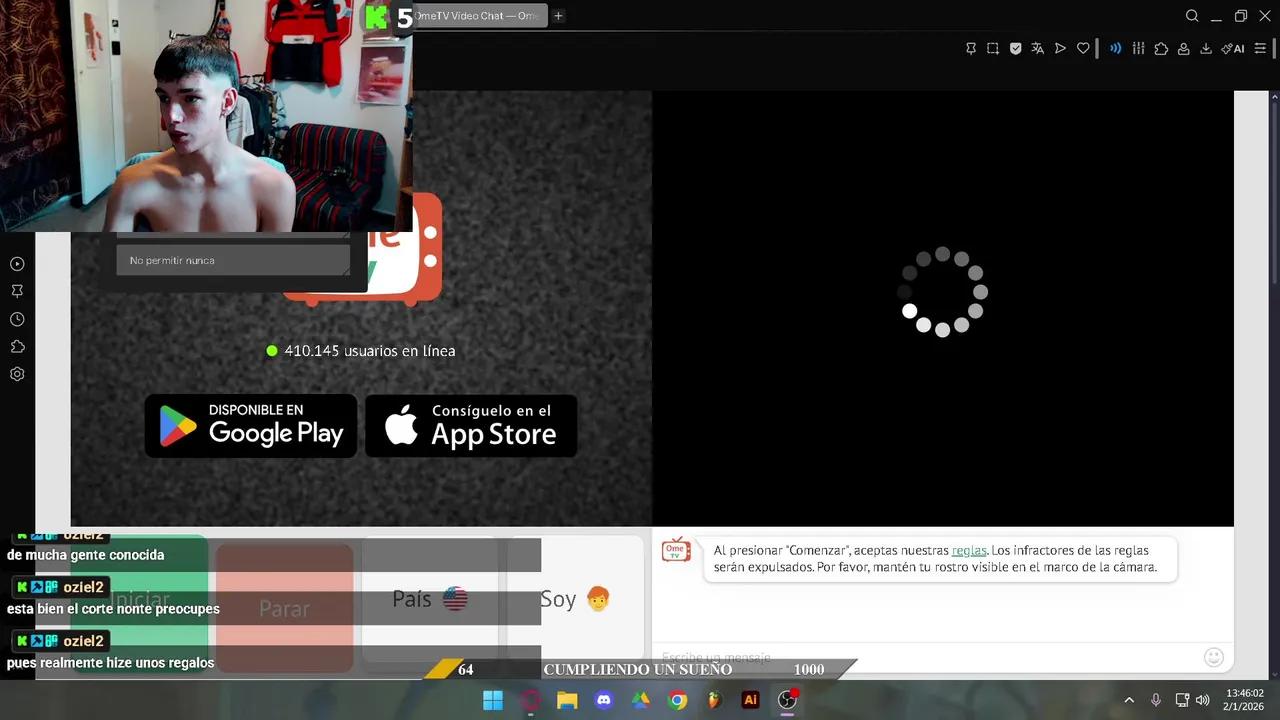
Task: Open Discord from the taskbar
Action: (x=604, y=700)
